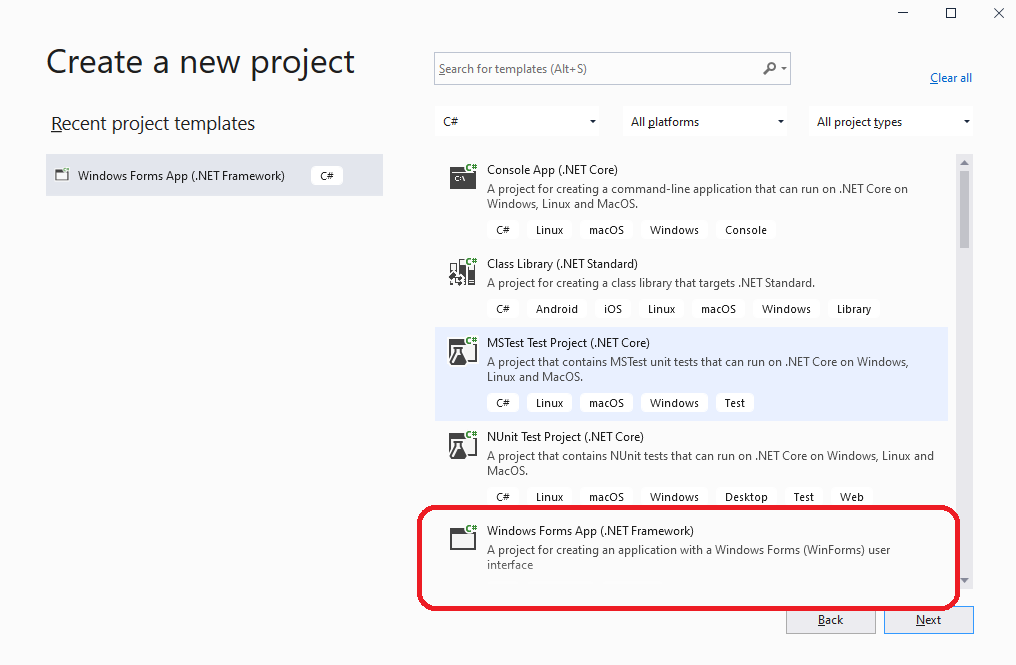
Task: Open the All project types dropdown
Action: point(891,121)
